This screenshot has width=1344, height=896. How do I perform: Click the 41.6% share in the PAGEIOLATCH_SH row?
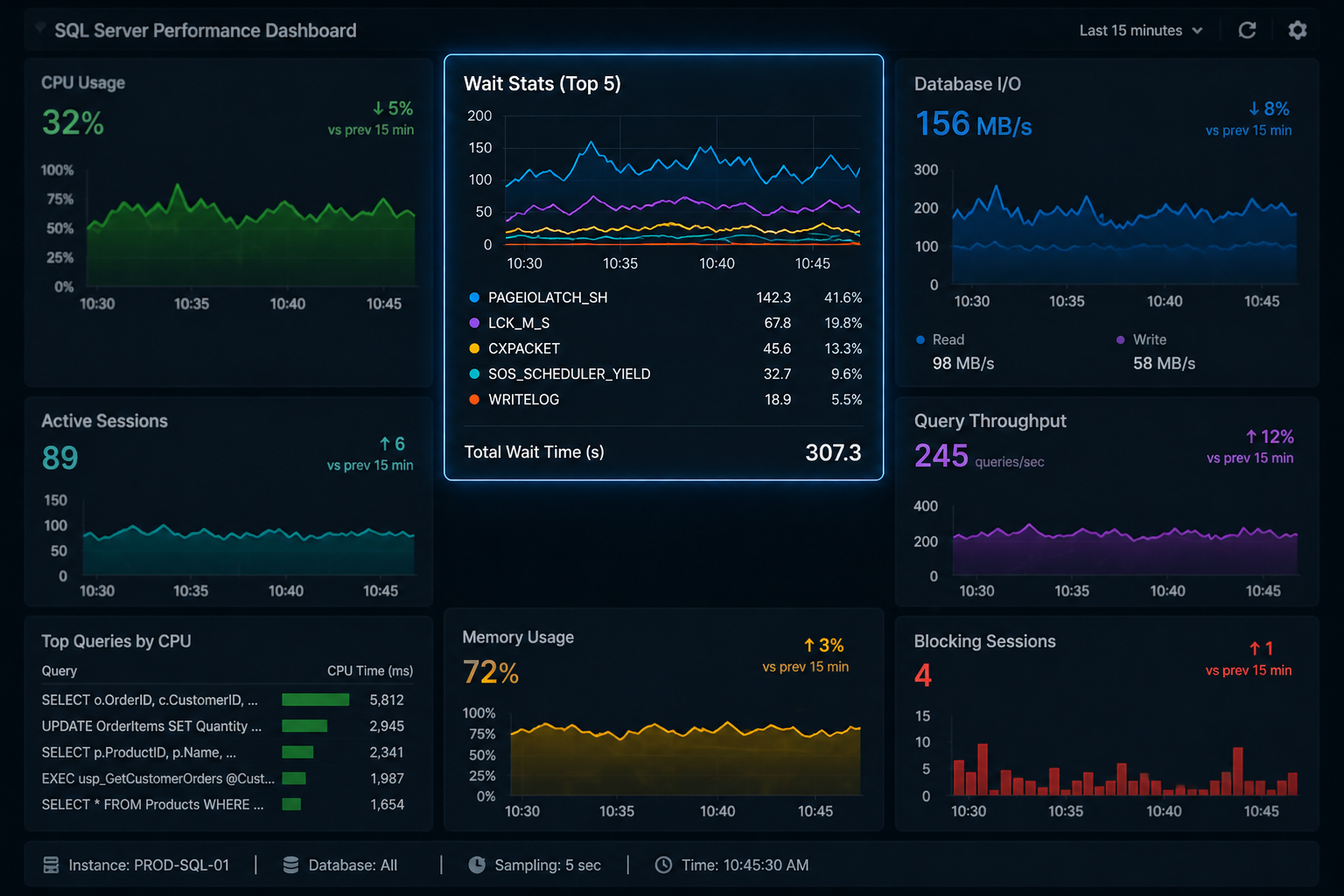click(843, 297)
